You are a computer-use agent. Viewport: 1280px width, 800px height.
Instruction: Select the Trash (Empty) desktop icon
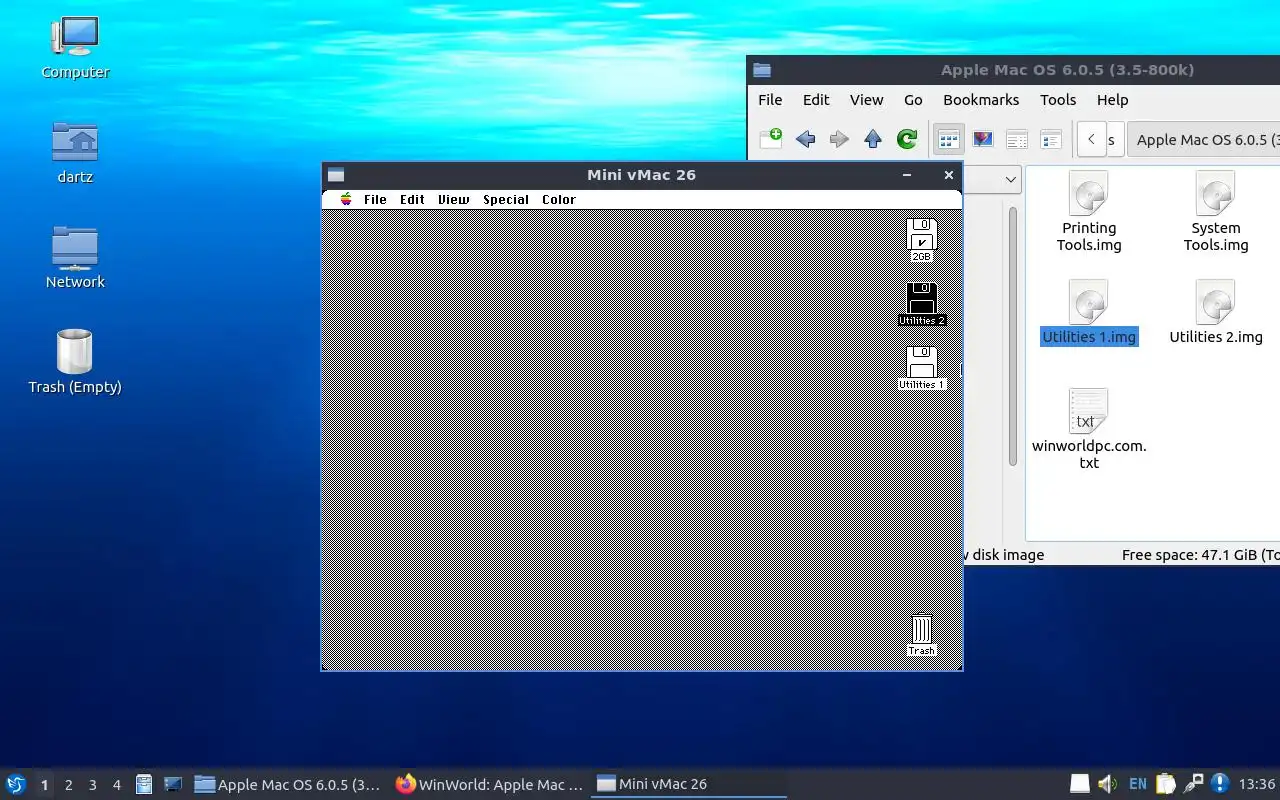point(75,362)
